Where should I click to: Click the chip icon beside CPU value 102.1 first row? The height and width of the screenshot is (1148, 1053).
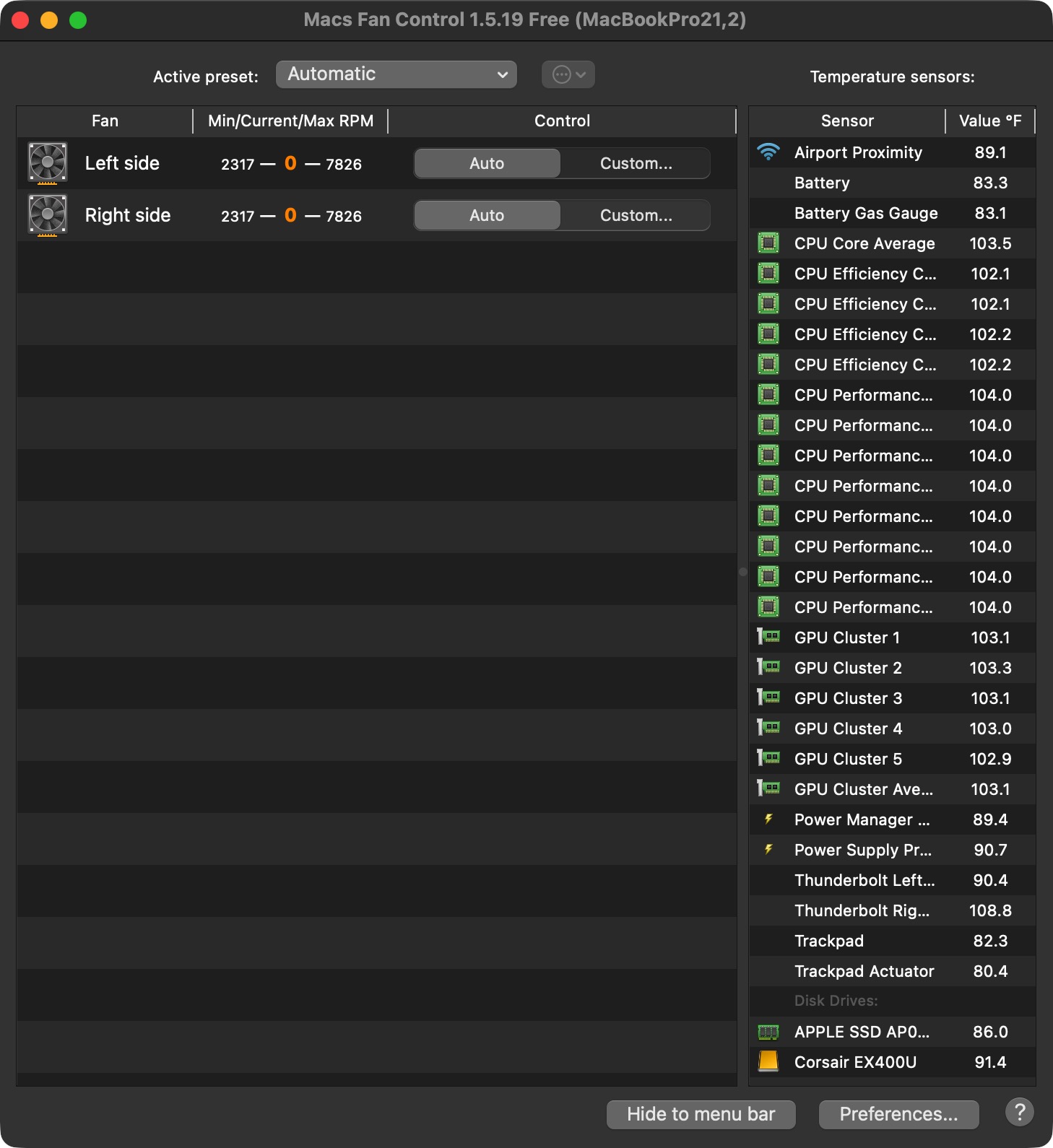click(768, 274)
